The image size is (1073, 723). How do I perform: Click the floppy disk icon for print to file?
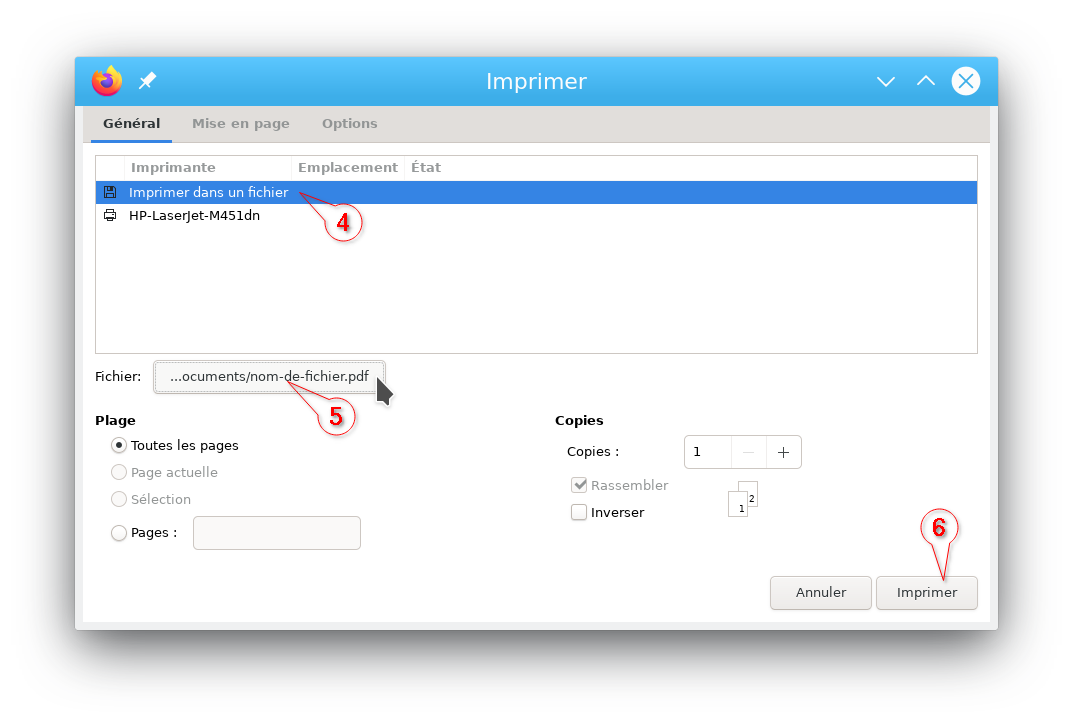(109, 192)
